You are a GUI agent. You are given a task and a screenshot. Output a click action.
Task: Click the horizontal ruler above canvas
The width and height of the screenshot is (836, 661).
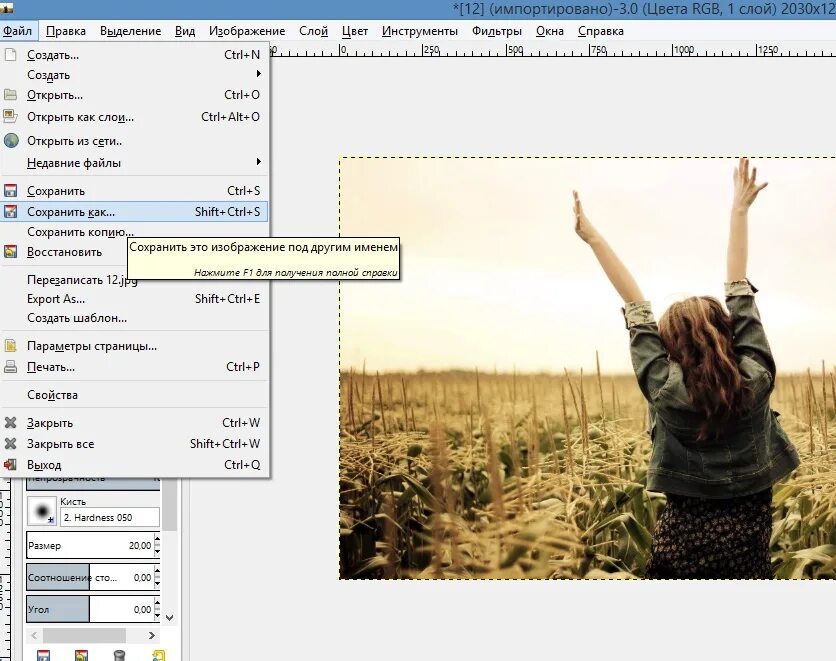[553, 50]
